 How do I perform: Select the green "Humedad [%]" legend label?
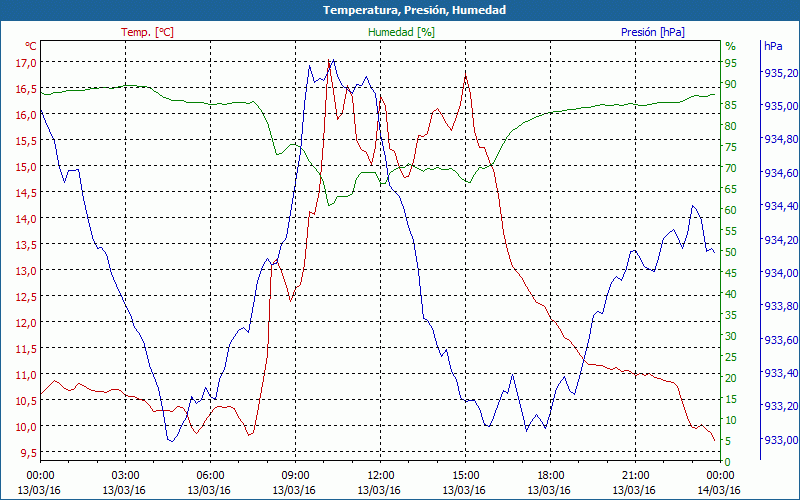click(x=401, y=32)
